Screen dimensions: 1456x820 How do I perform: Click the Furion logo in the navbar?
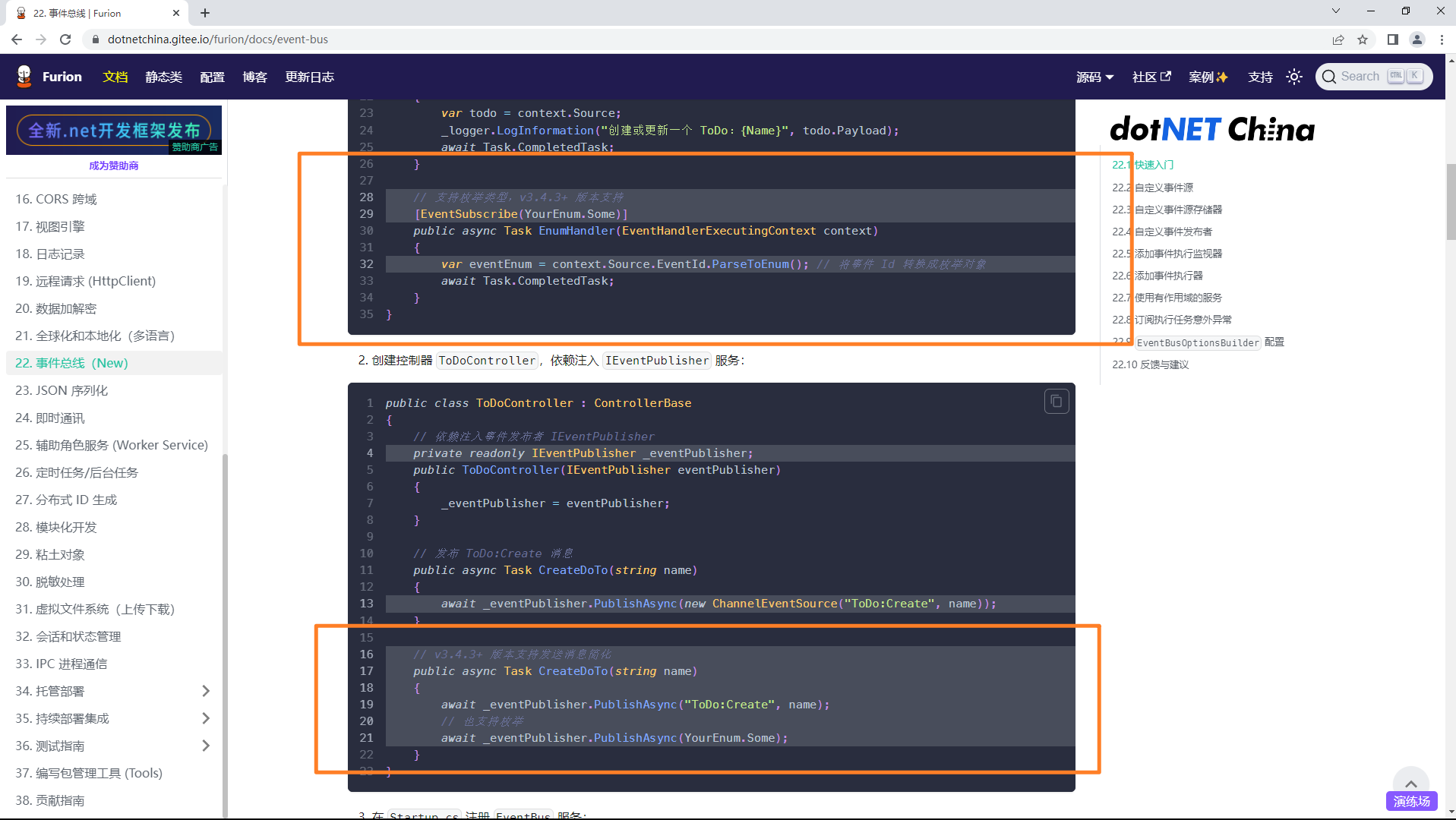(25, 77)
